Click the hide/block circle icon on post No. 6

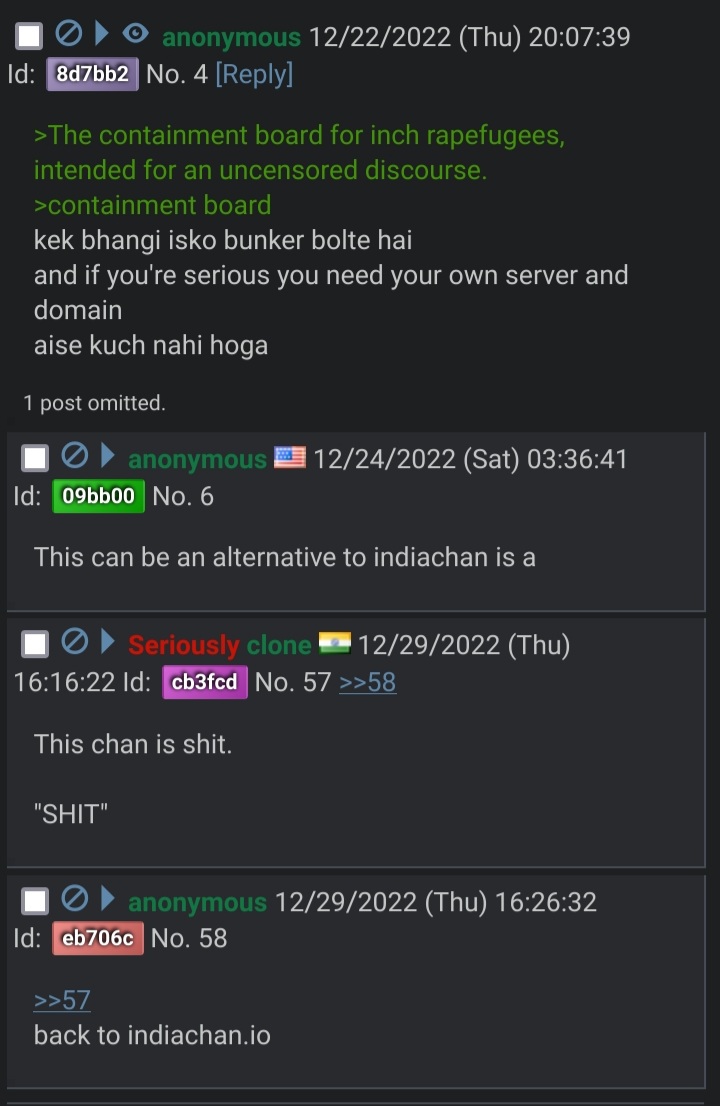coord(75,456)
